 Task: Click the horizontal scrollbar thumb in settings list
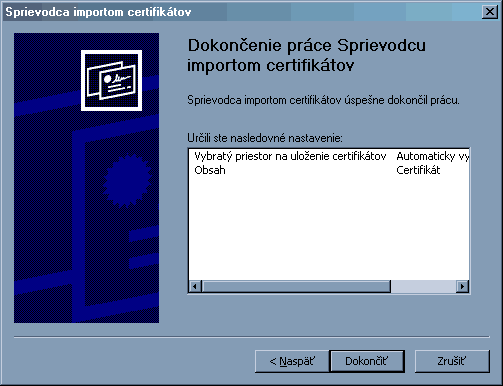296,286
